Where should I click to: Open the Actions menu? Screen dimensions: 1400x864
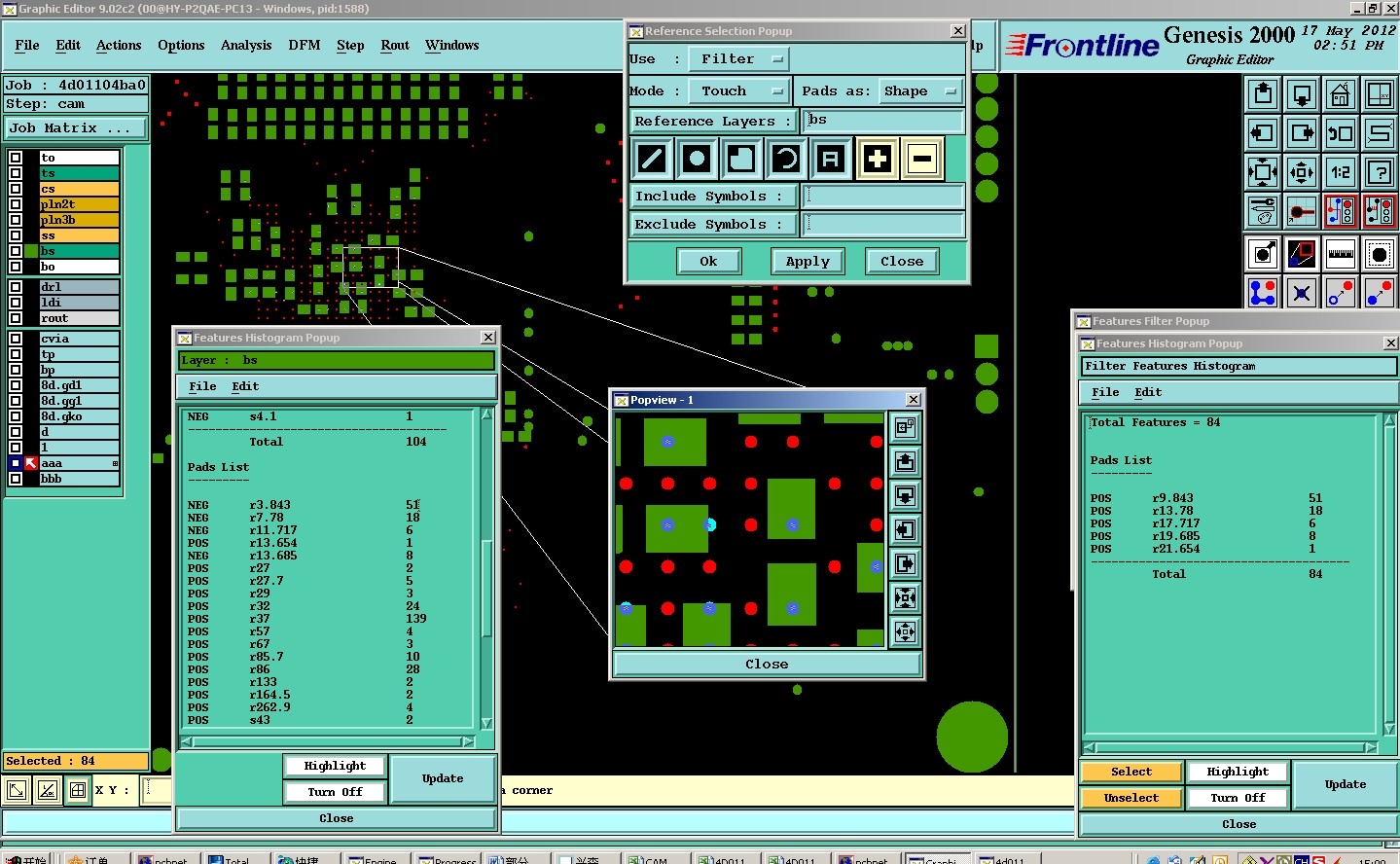[x=119, y=46]
